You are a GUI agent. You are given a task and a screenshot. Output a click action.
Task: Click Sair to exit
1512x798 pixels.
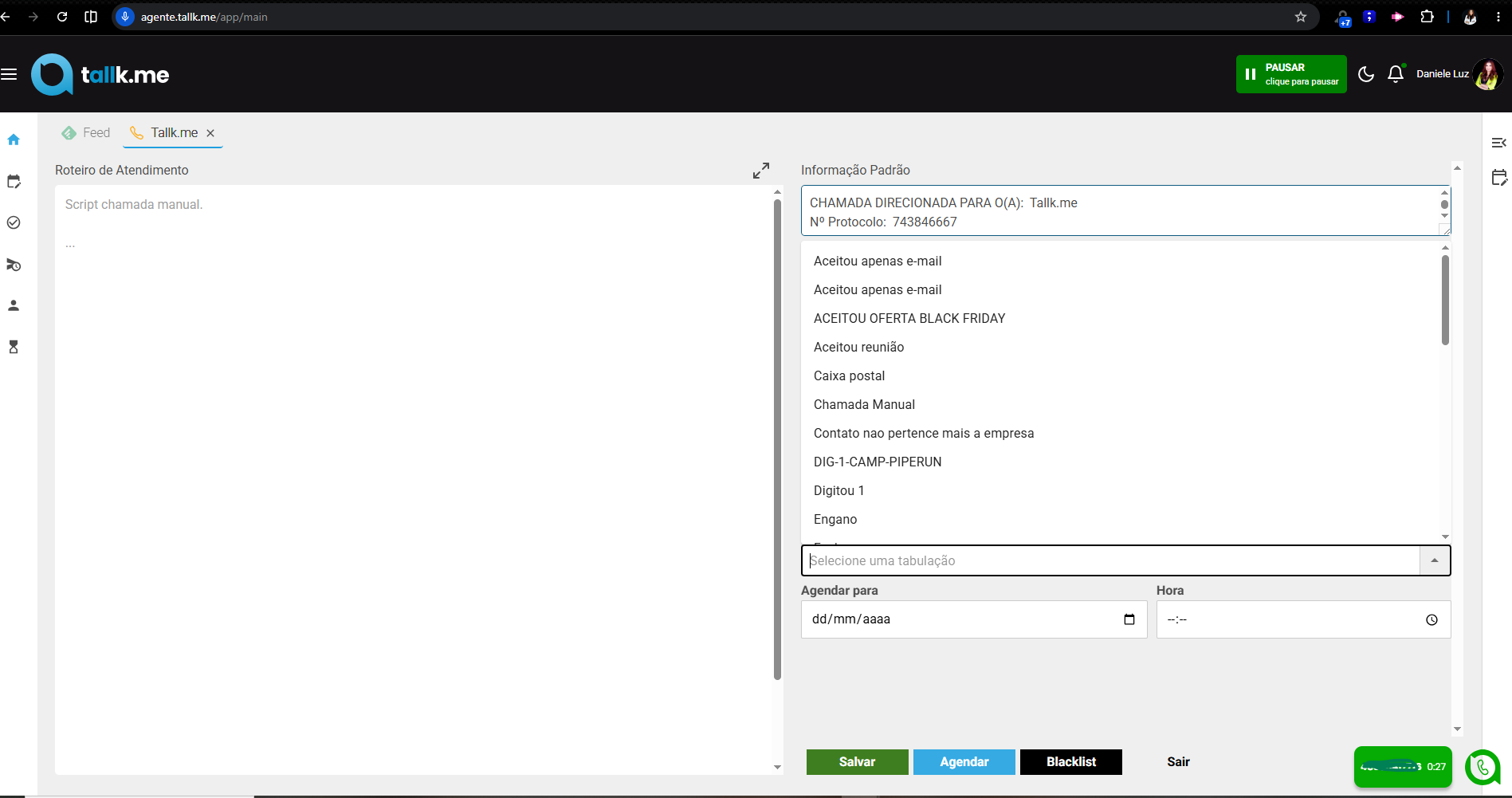point(1178,762)
